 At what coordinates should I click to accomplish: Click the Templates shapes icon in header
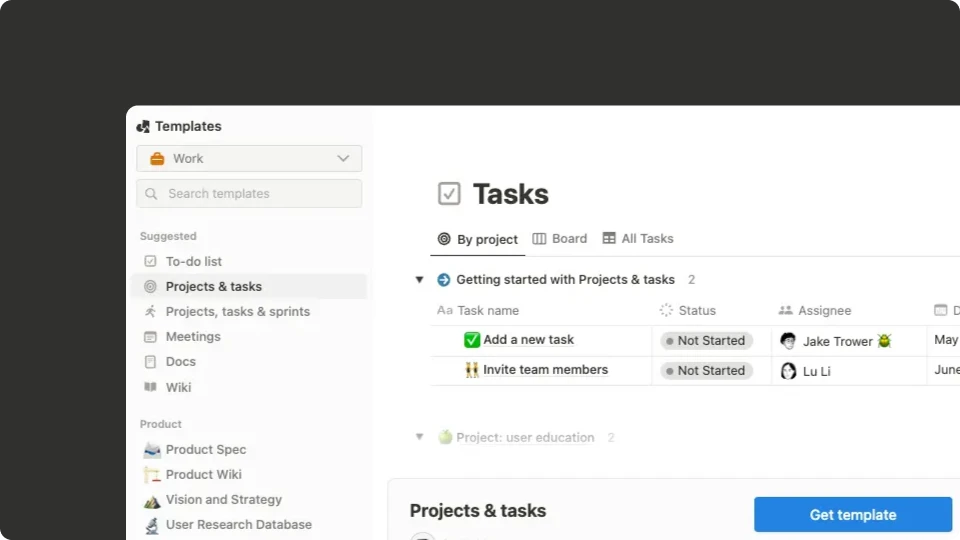[143, 126]
